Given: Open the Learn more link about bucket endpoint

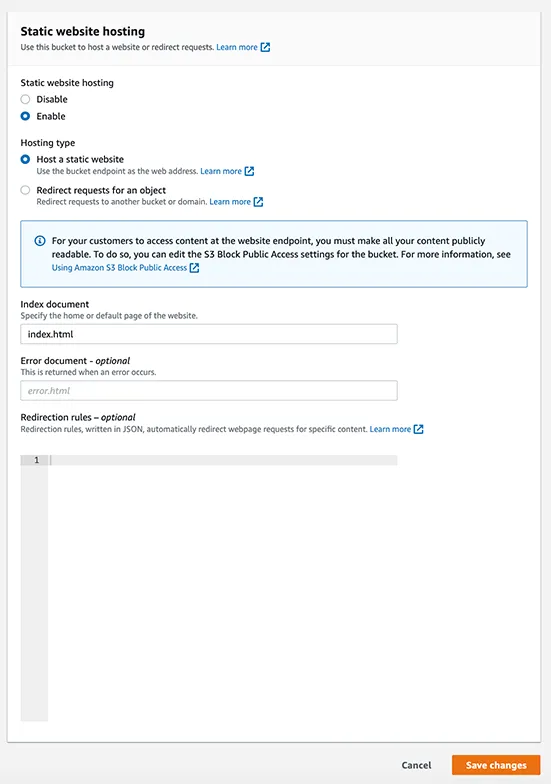Looking at the screenshot, I should pos(221,171).
